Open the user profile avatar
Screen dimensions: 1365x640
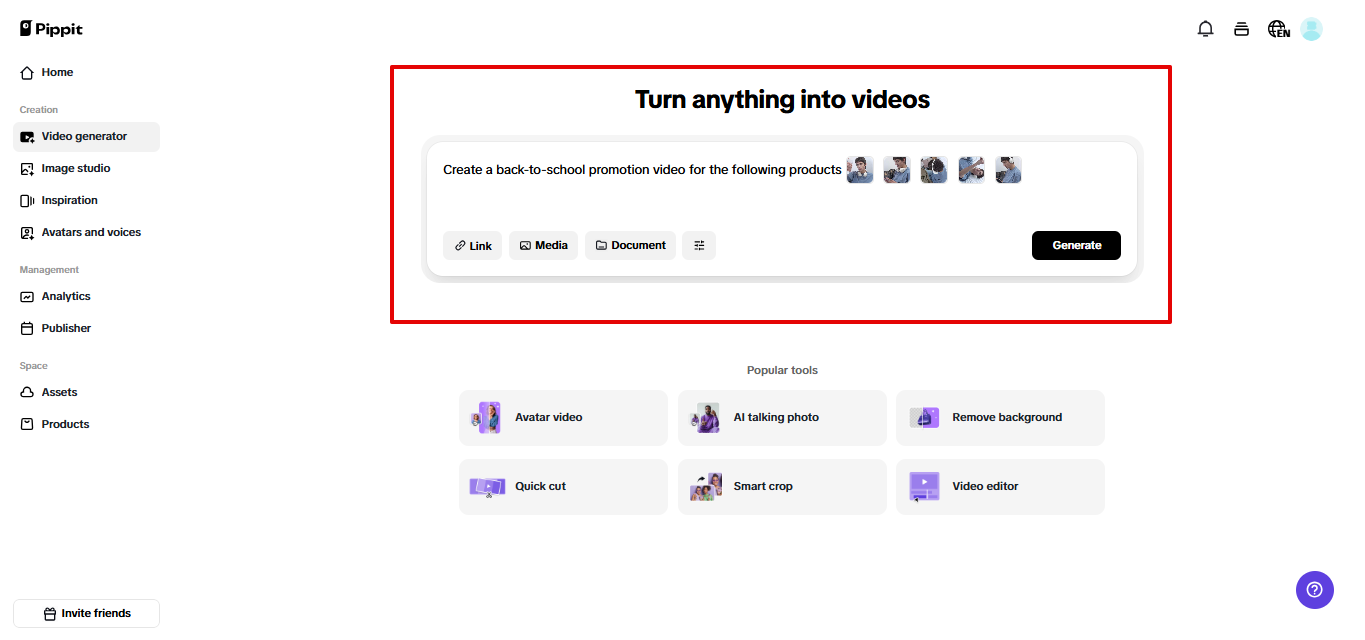coord(1311,29)
